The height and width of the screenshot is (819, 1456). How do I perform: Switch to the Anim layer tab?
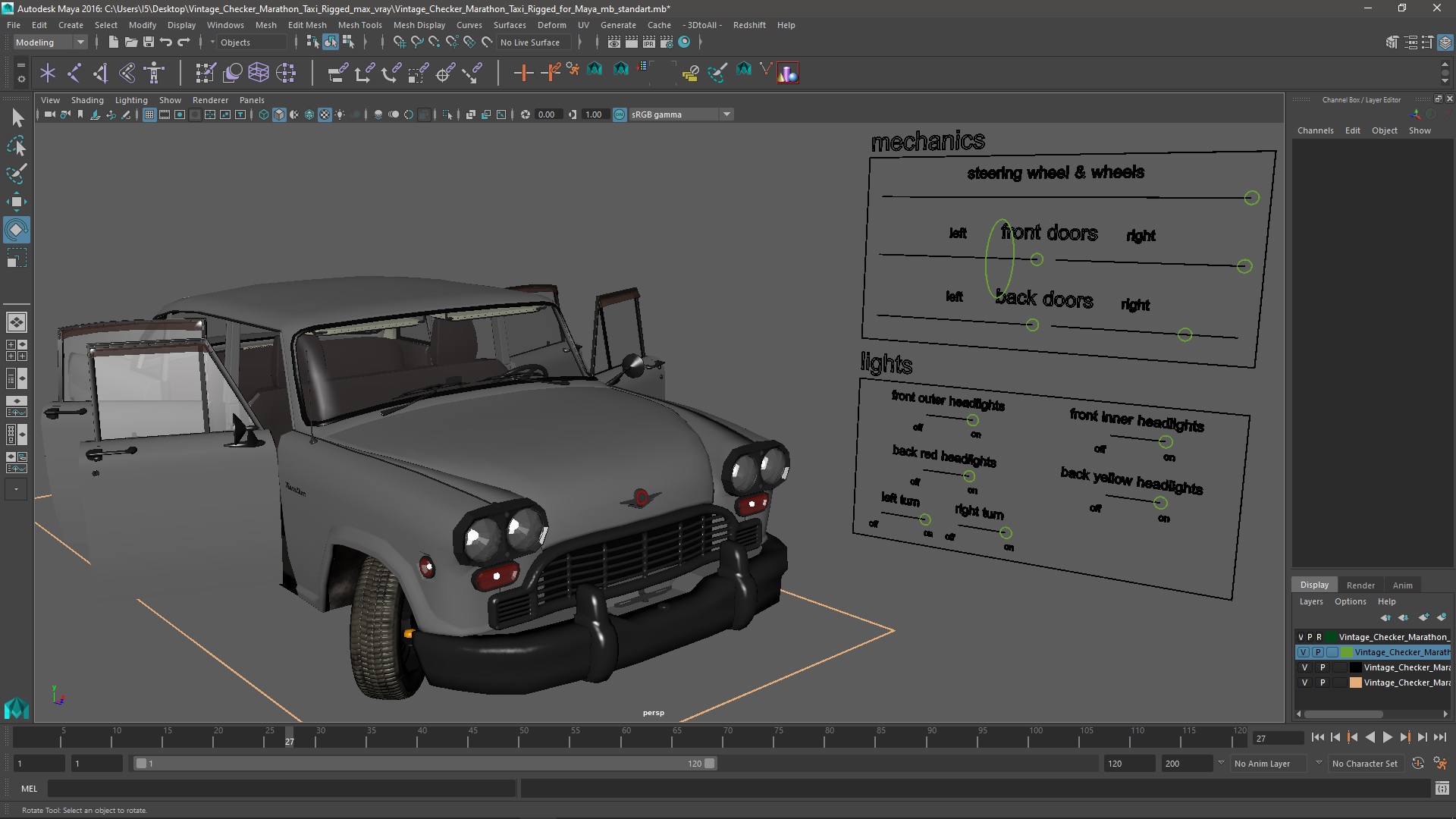point(1402,585)
